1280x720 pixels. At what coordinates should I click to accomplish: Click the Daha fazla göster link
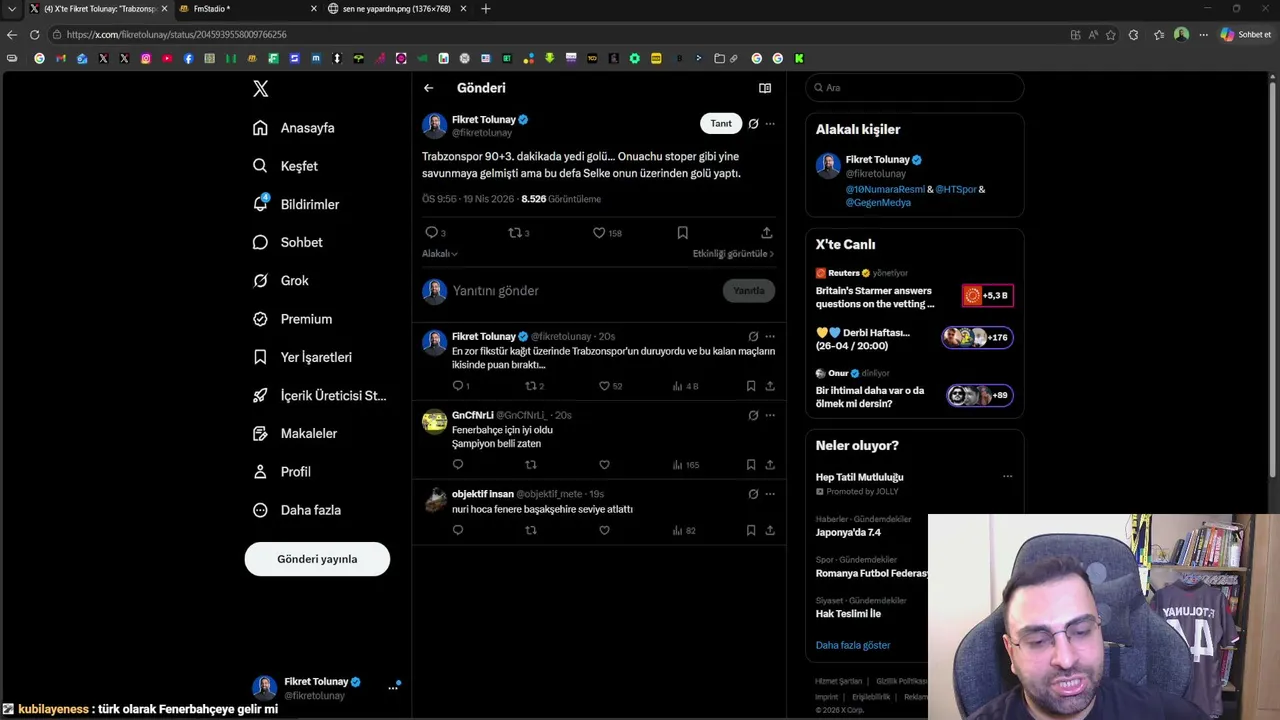coord(853,645)
